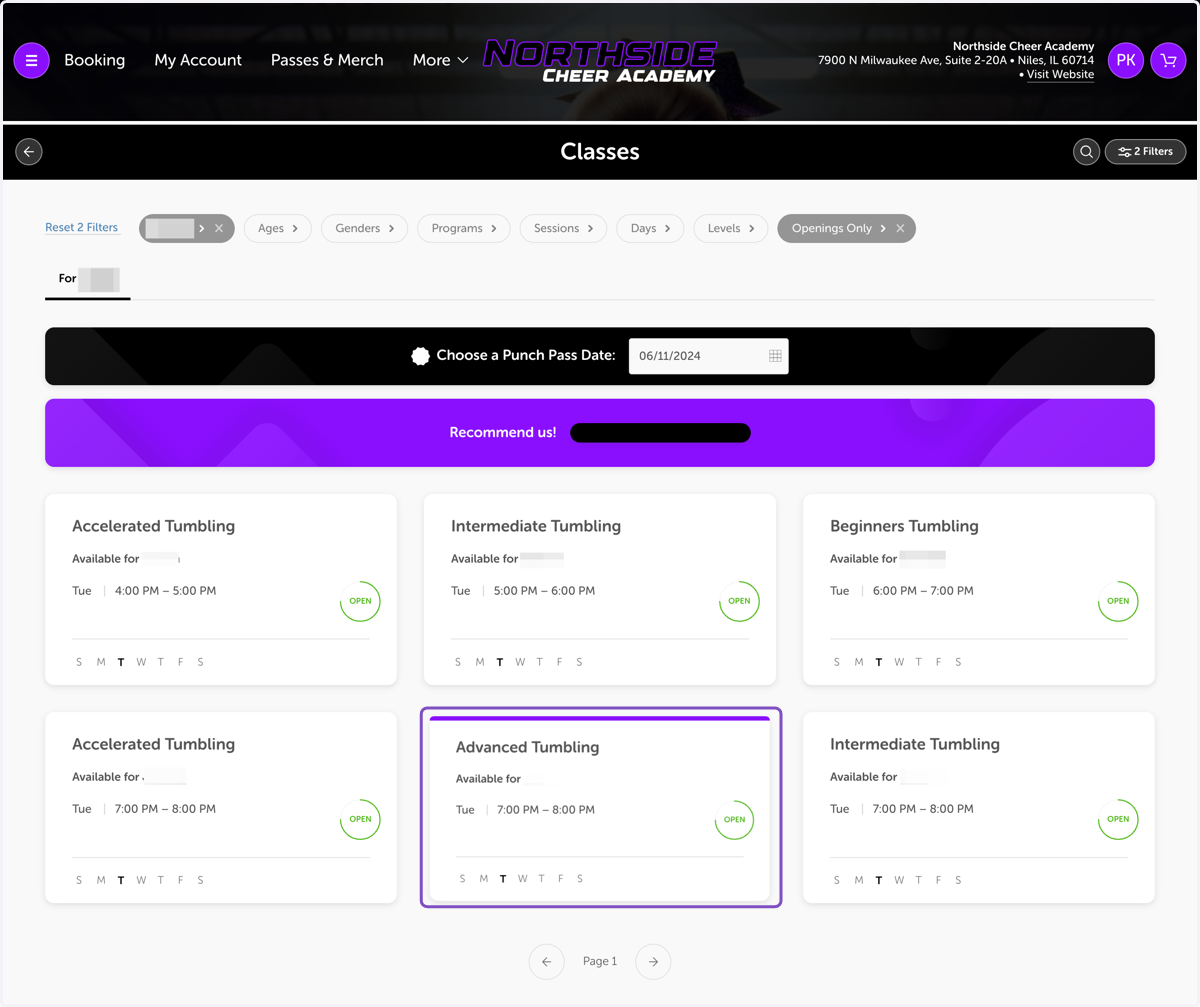Click OPEN status on Intermediate Tumbling 5:00 PM
Viewport: 1200px width, 1007px height.
pyautogui.click(x=739, y=601)
